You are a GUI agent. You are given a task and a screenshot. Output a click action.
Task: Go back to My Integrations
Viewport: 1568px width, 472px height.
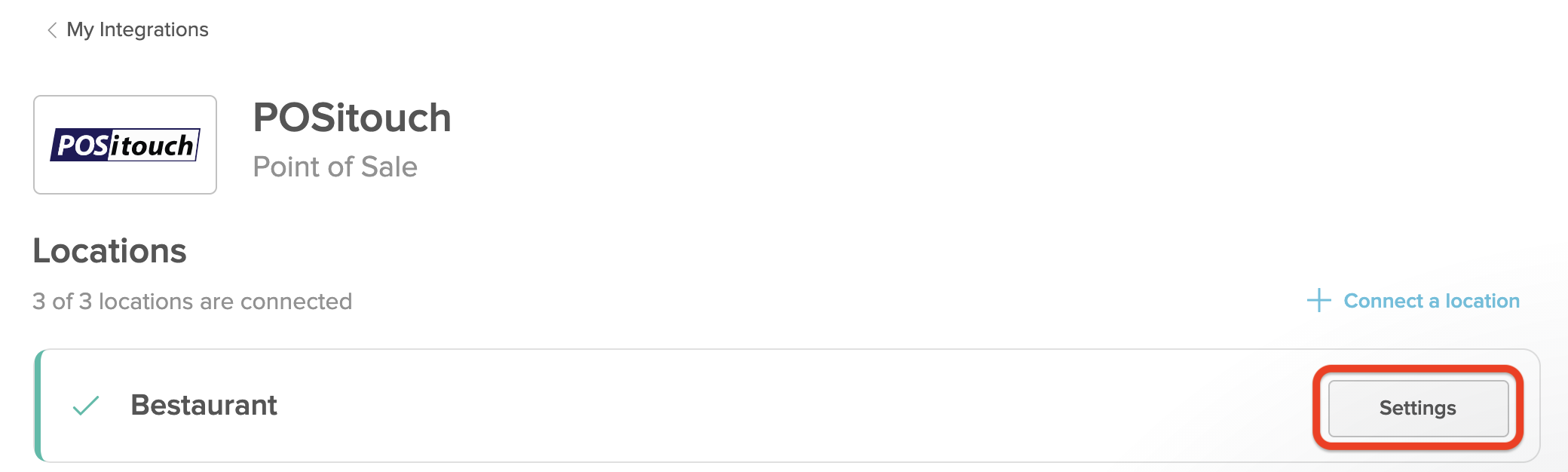[136, 29]
